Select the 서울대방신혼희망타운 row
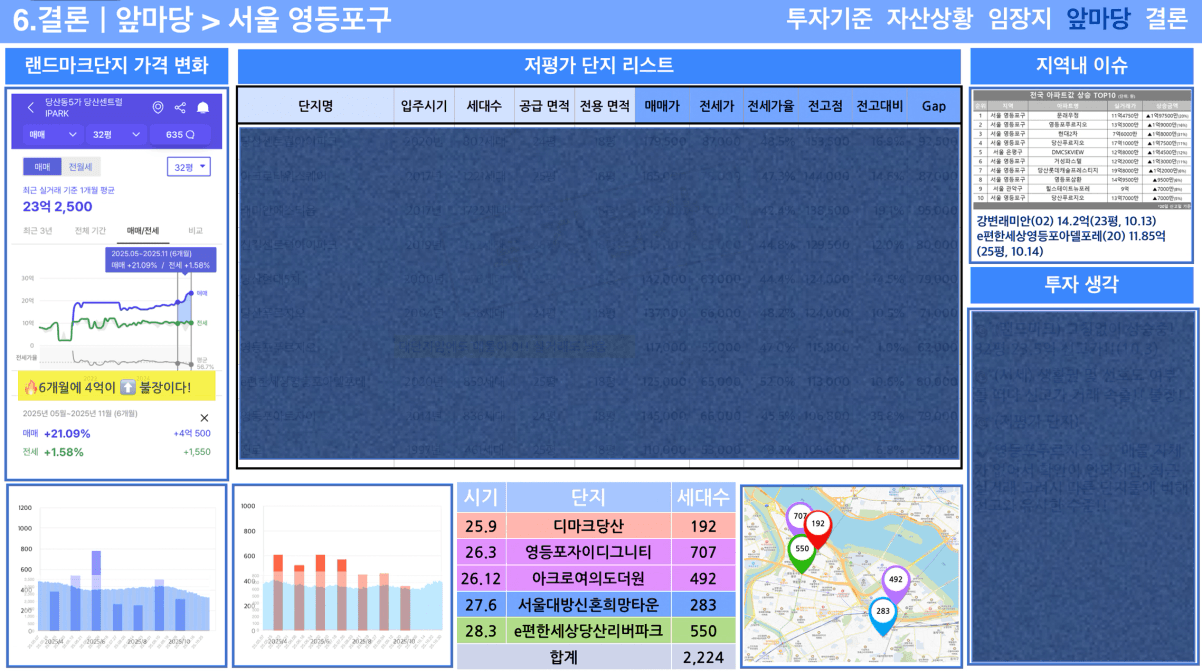This screenshot has width=1202, height=671. tap(596, 604)
